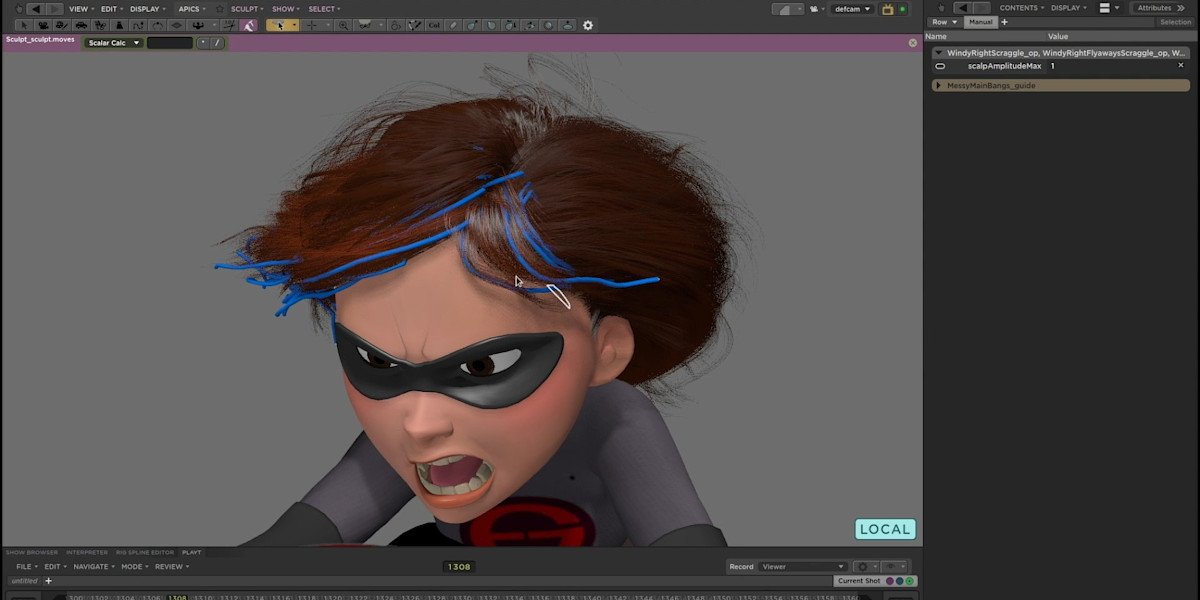Add a new tab with plus button
Screen dimensions: 1200x600
(x=1005, y=22)
